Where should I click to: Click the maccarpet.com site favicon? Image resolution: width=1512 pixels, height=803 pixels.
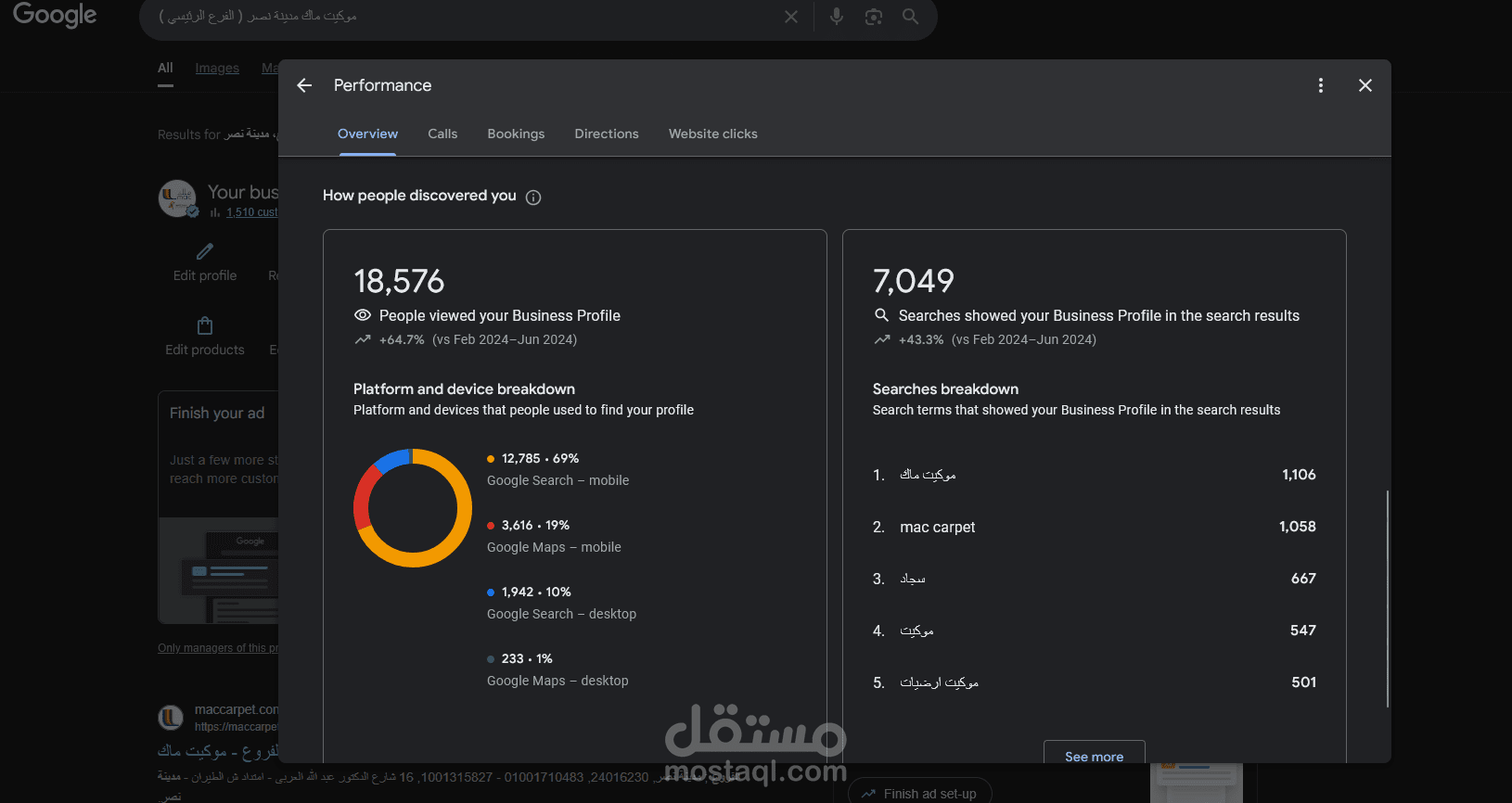tap(171, 718)
